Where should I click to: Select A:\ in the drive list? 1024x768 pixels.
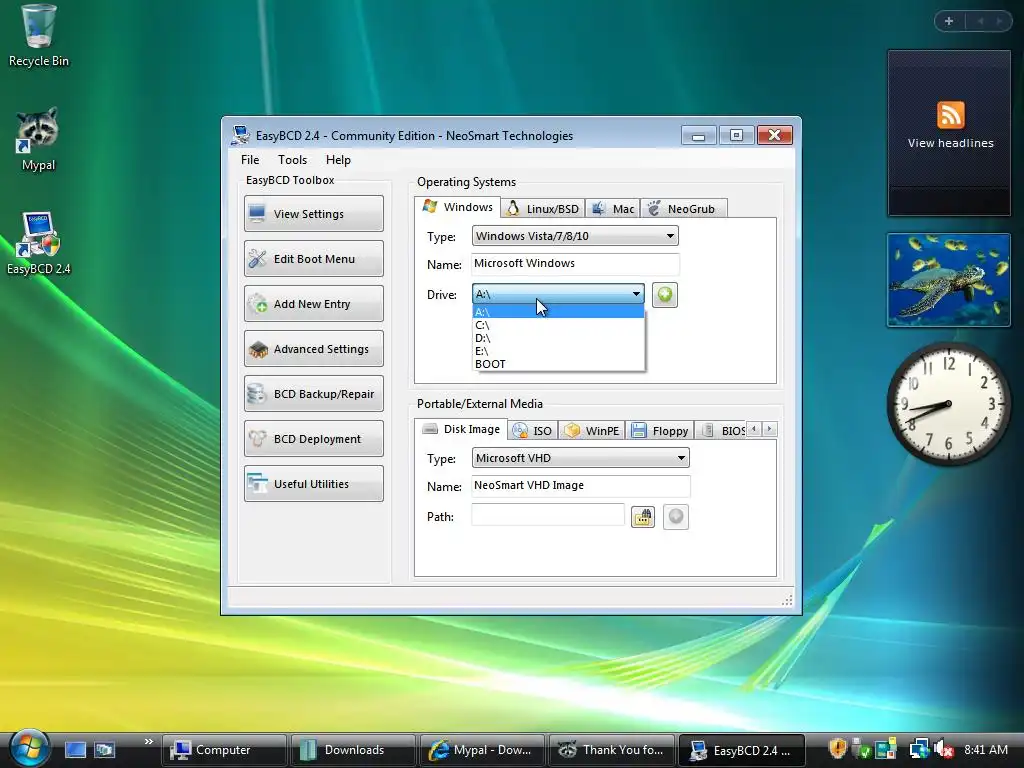coord(558,312)
